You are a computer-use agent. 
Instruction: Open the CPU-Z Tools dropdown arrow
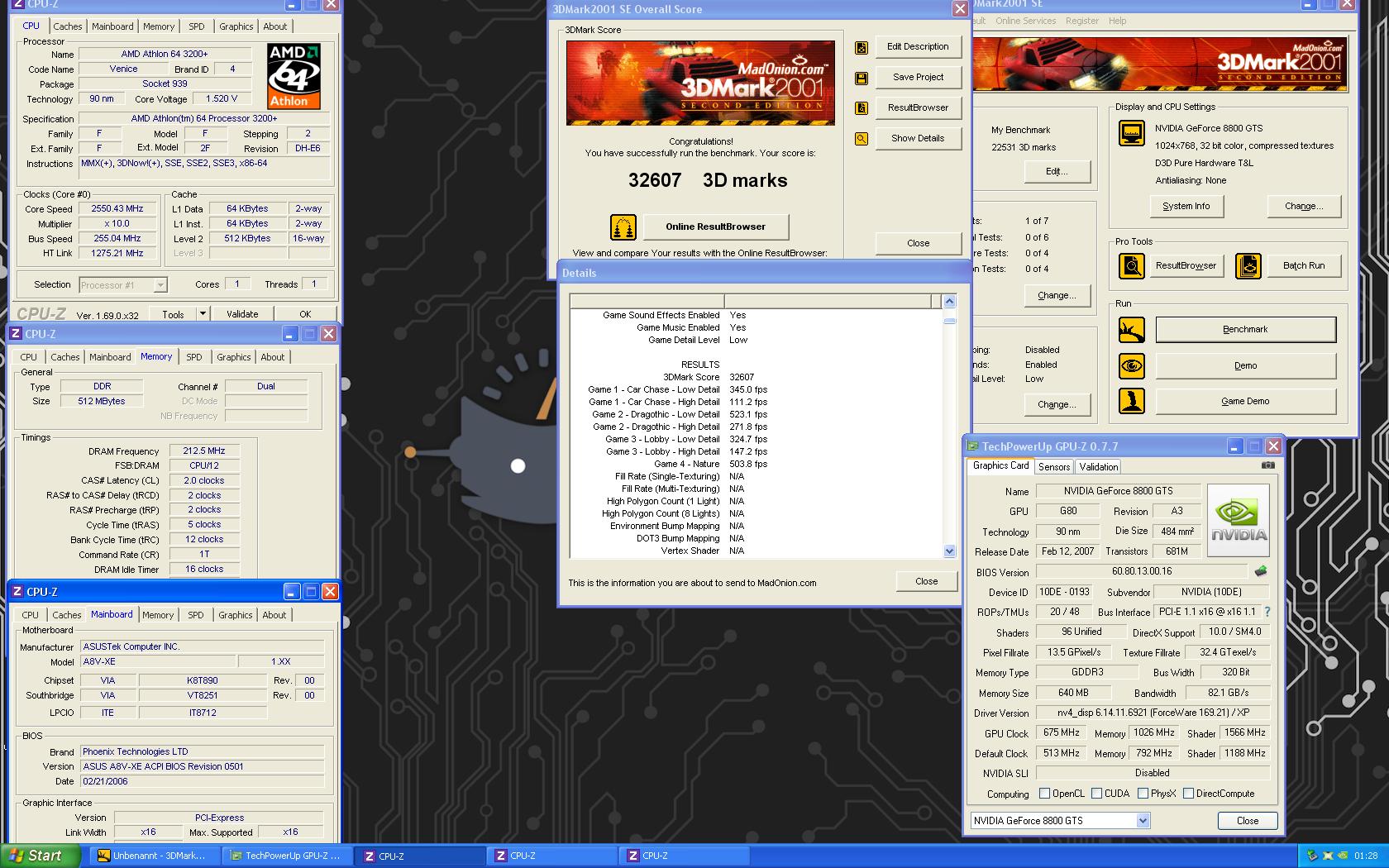point(202,313)
